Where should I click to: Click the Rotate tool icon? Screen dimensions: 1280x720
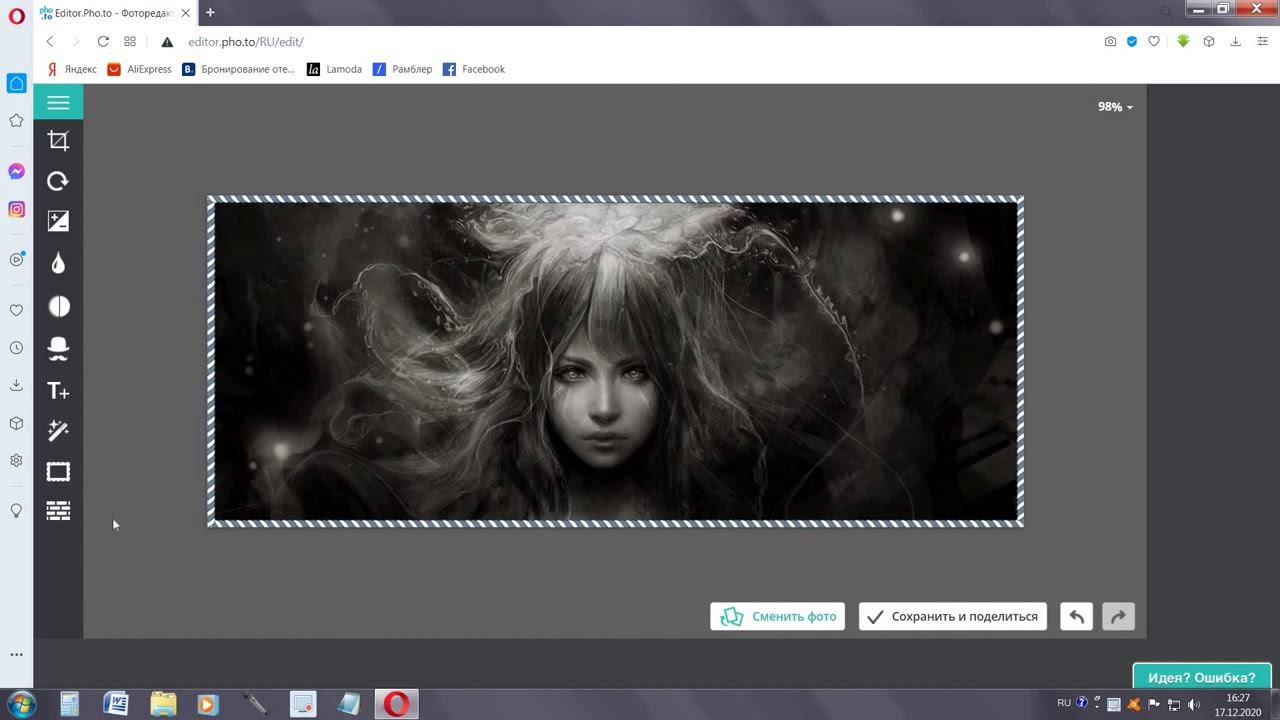58,181
